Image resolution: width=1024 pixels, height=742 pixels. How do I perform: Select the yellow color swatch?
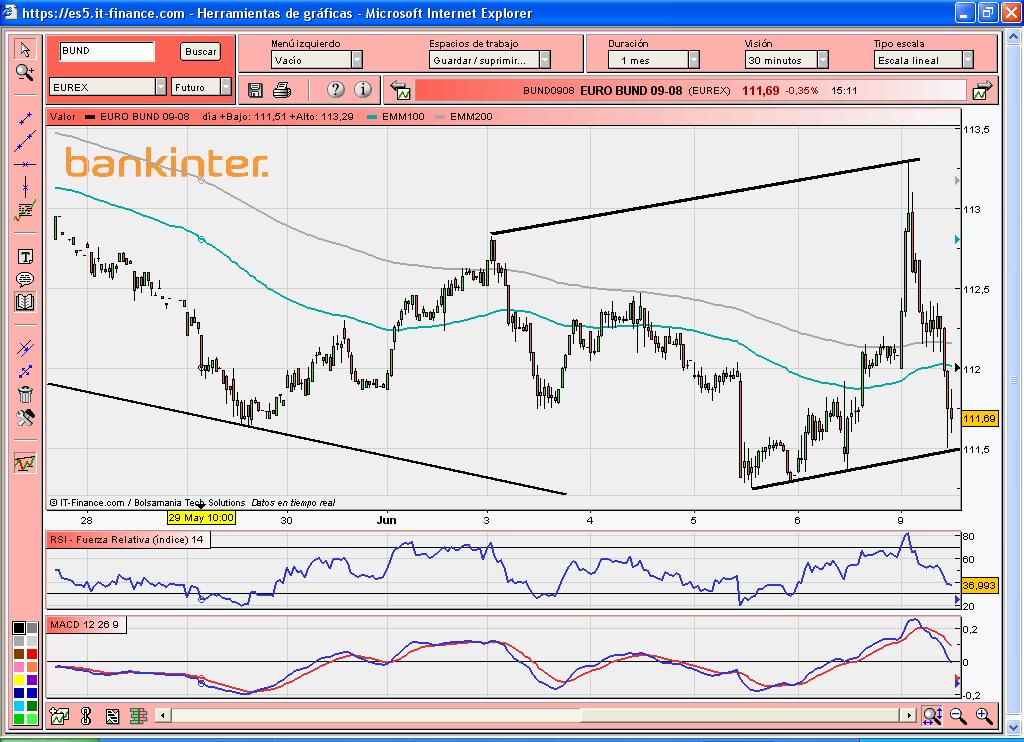19,680
